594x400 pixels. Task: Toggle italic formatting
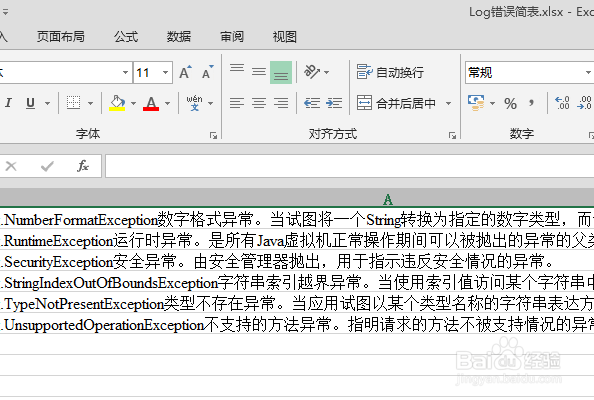(8, 103)
